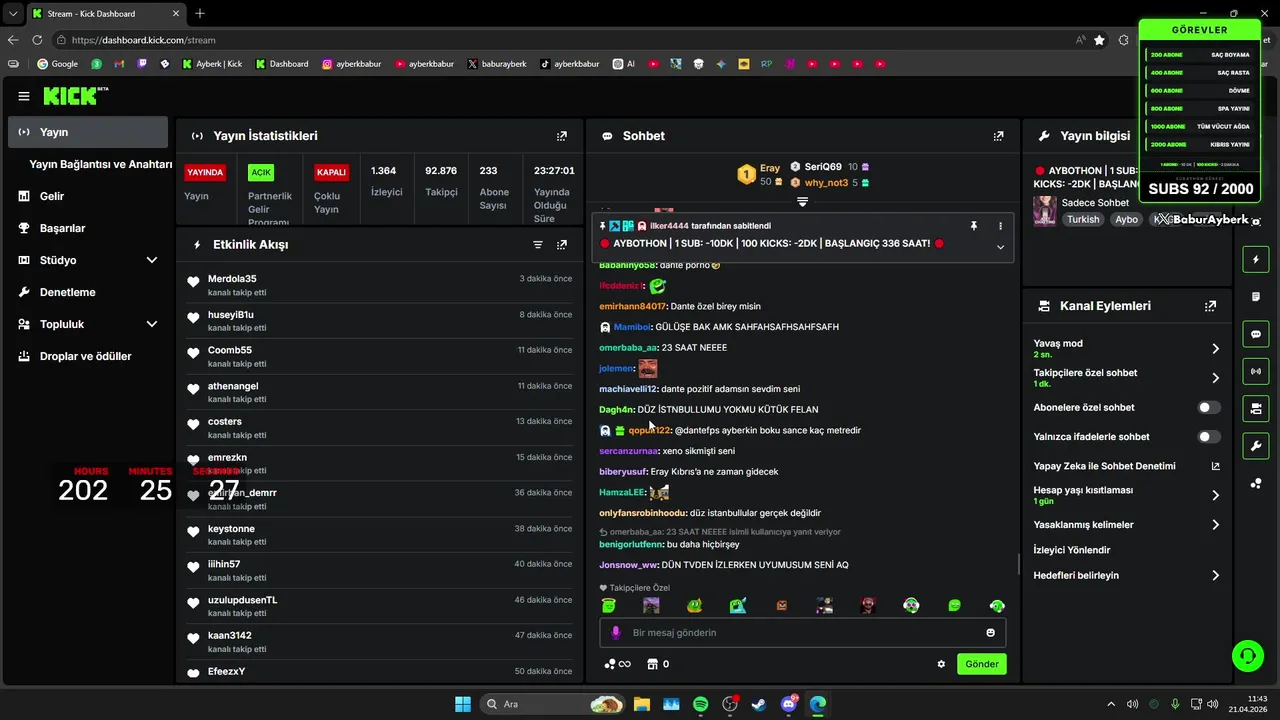This screenshot has height=720, width=1280.
Task: Click Eray on chat leaderboard
Action: point(769,168)
